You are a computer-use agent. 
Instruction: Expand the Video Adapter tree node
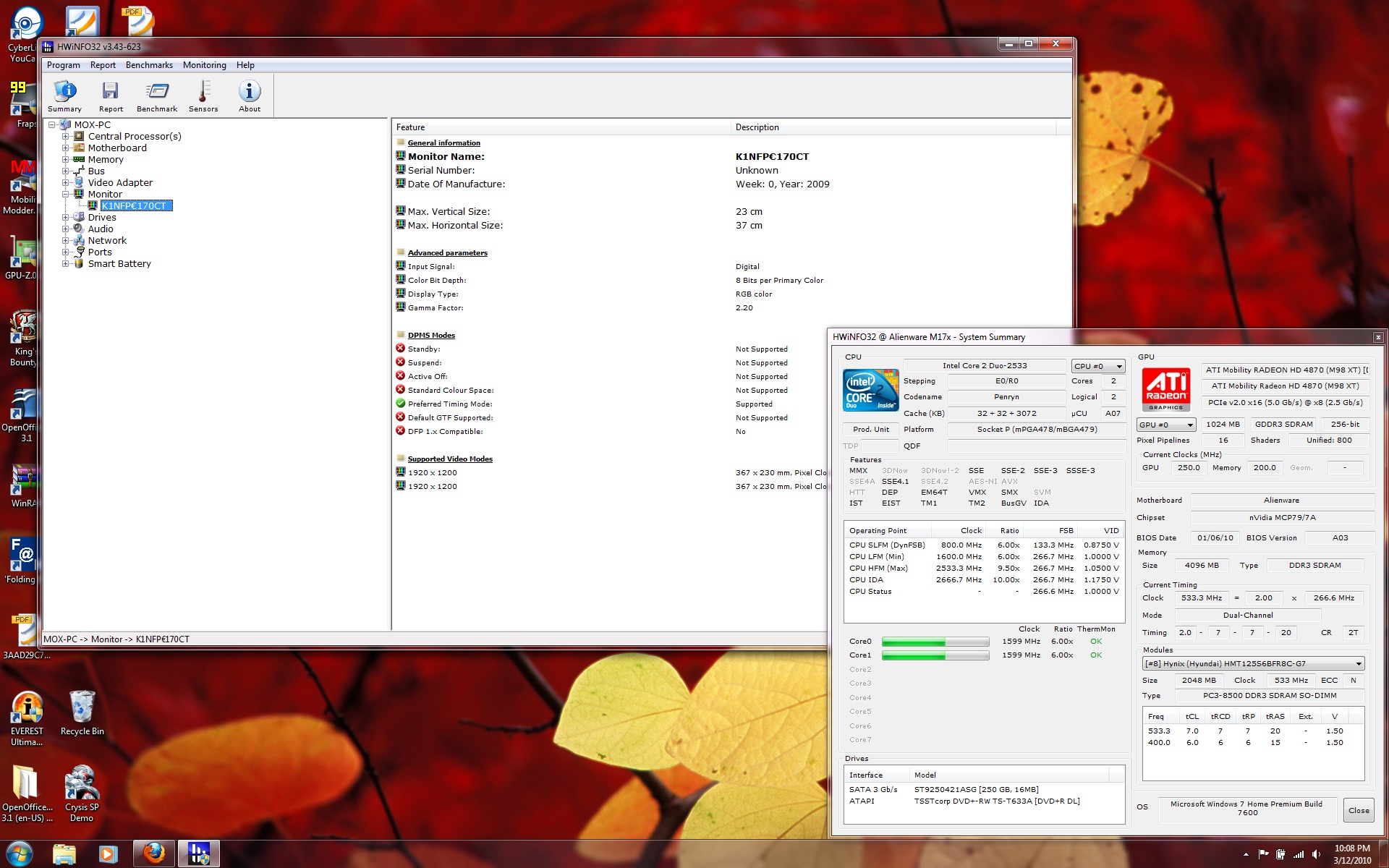pos(65,182)
